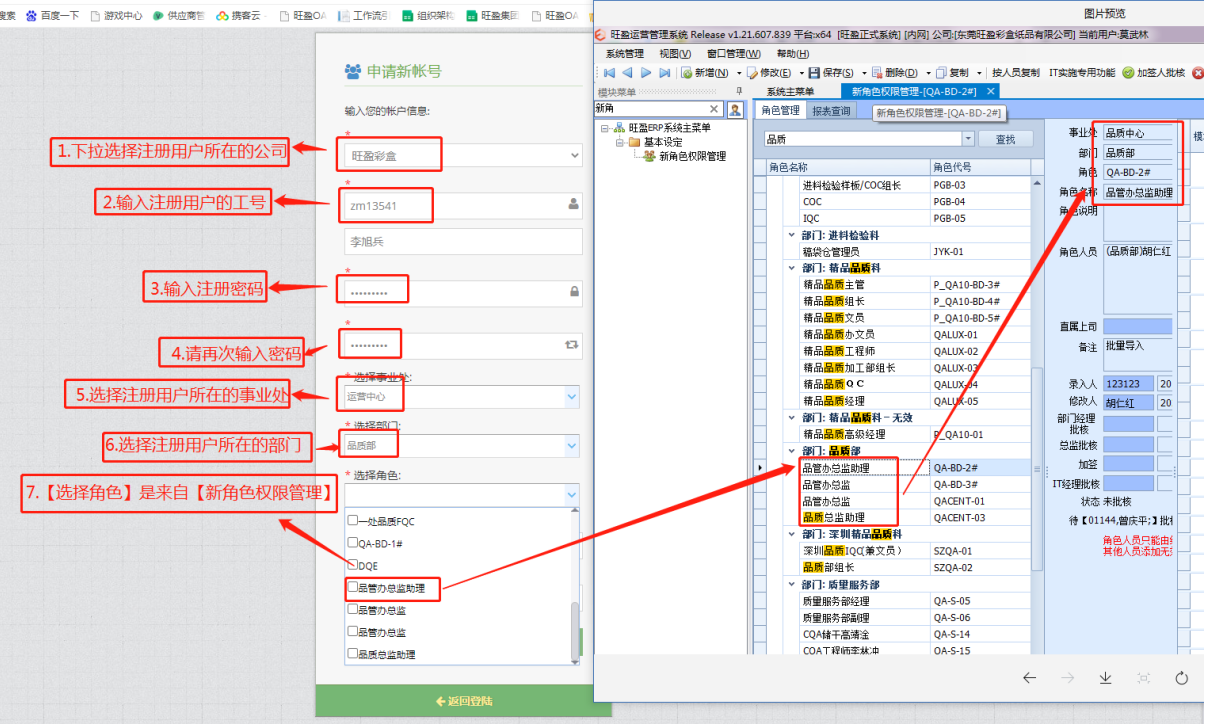
Task: Open 组织架构 bookmark
Action: click(429, 16)
